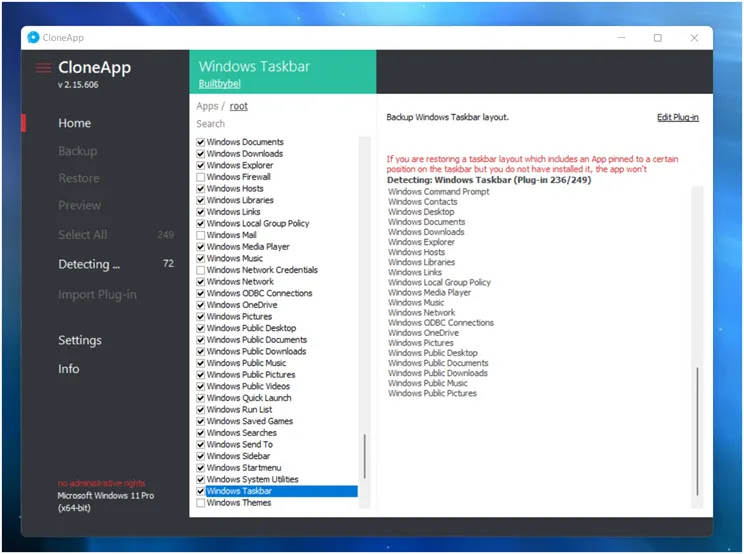Go to Home in sidebar

point(74,123)
